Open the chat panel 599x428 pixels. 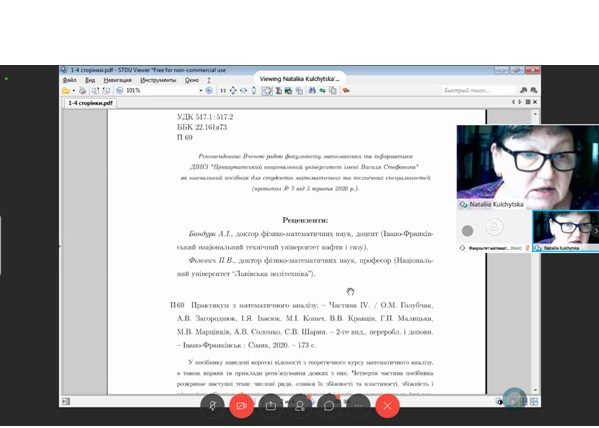point(329,406)
